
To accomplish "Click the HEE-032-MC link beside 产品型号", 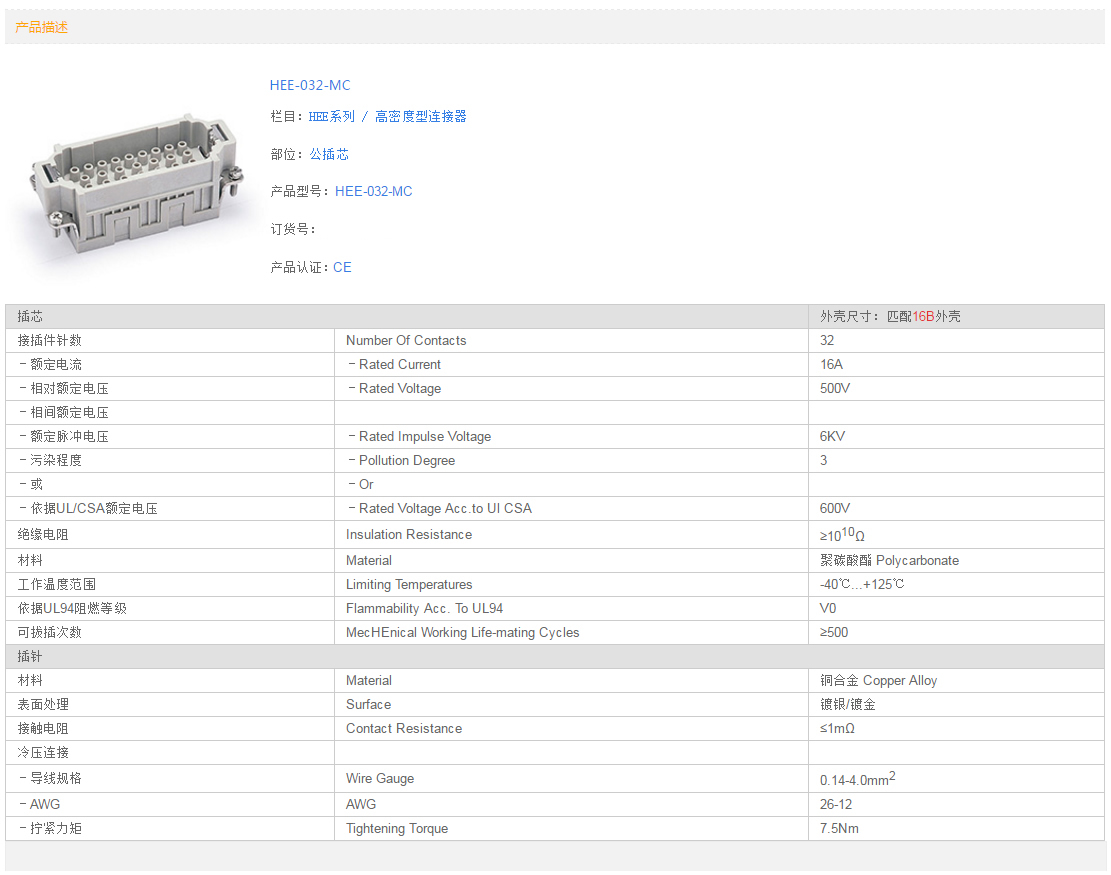I will [373, 191].
